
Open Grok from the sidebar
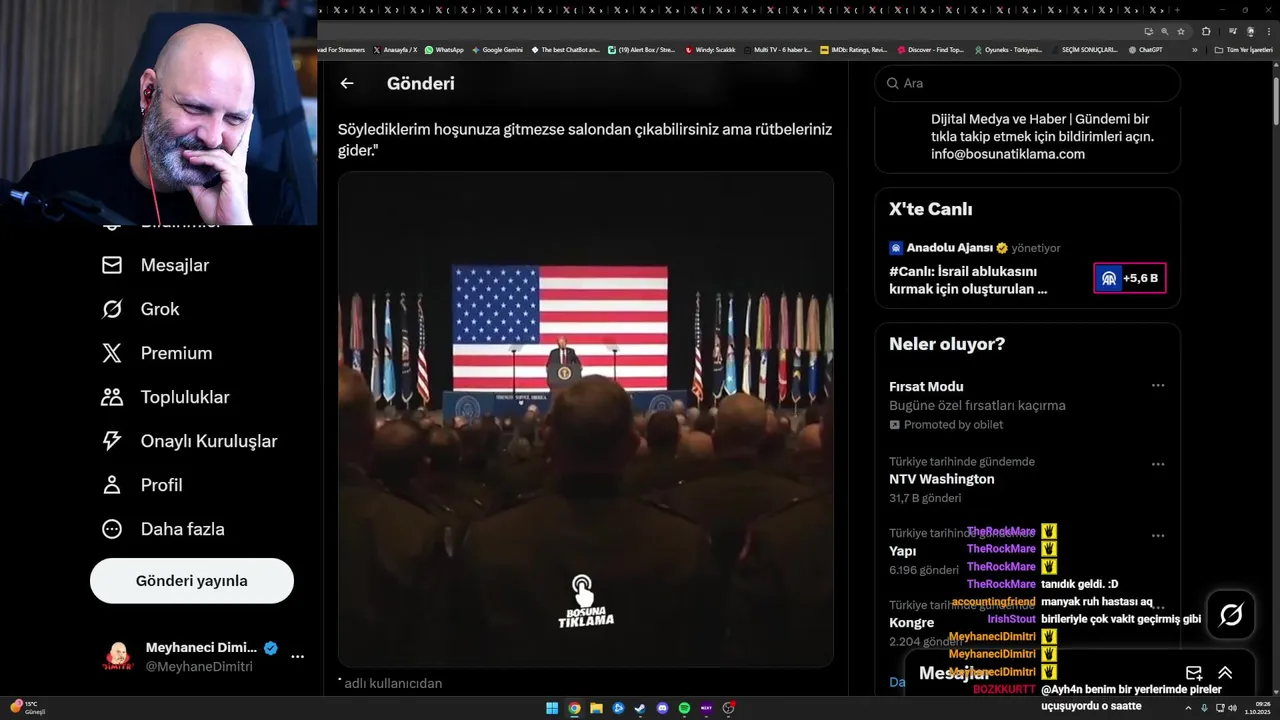141,309
